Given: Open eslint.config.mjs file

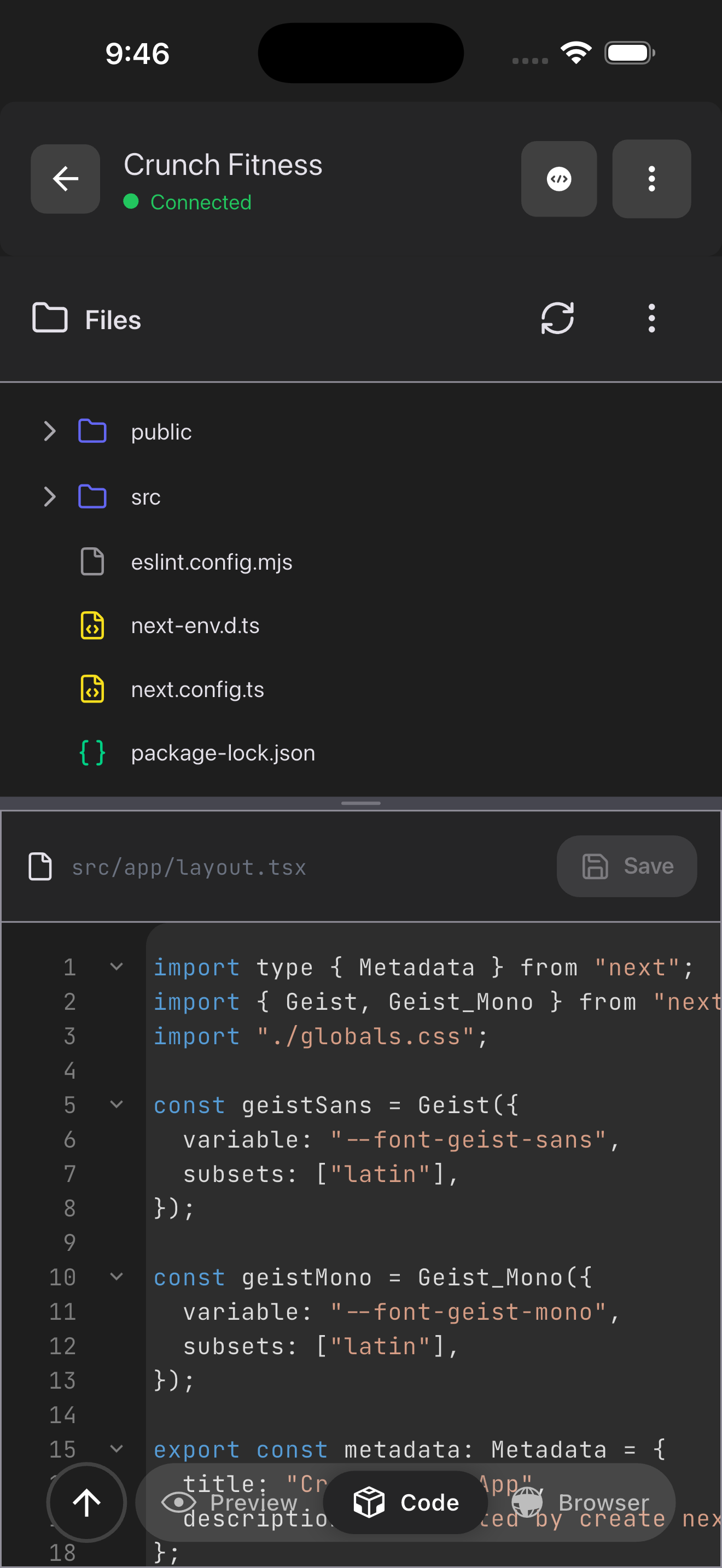Looking at the screenshot, I should [x=211, y=562].
